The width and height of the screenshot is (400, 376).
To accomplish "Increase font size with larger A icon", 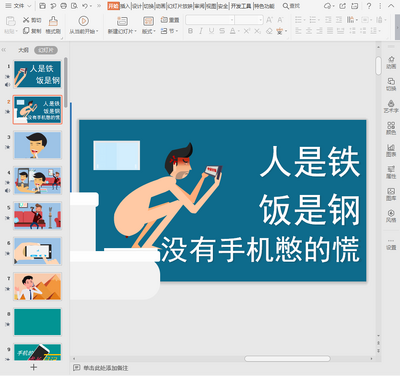I will pos(269,20).
